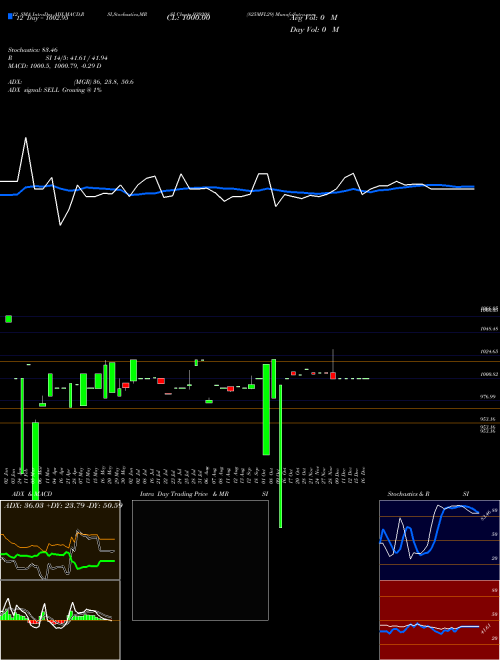This screenshot has width=500, height=660.
Task: Click the 'Stochastics: 83.46' reading
Action: coord(32,50)
